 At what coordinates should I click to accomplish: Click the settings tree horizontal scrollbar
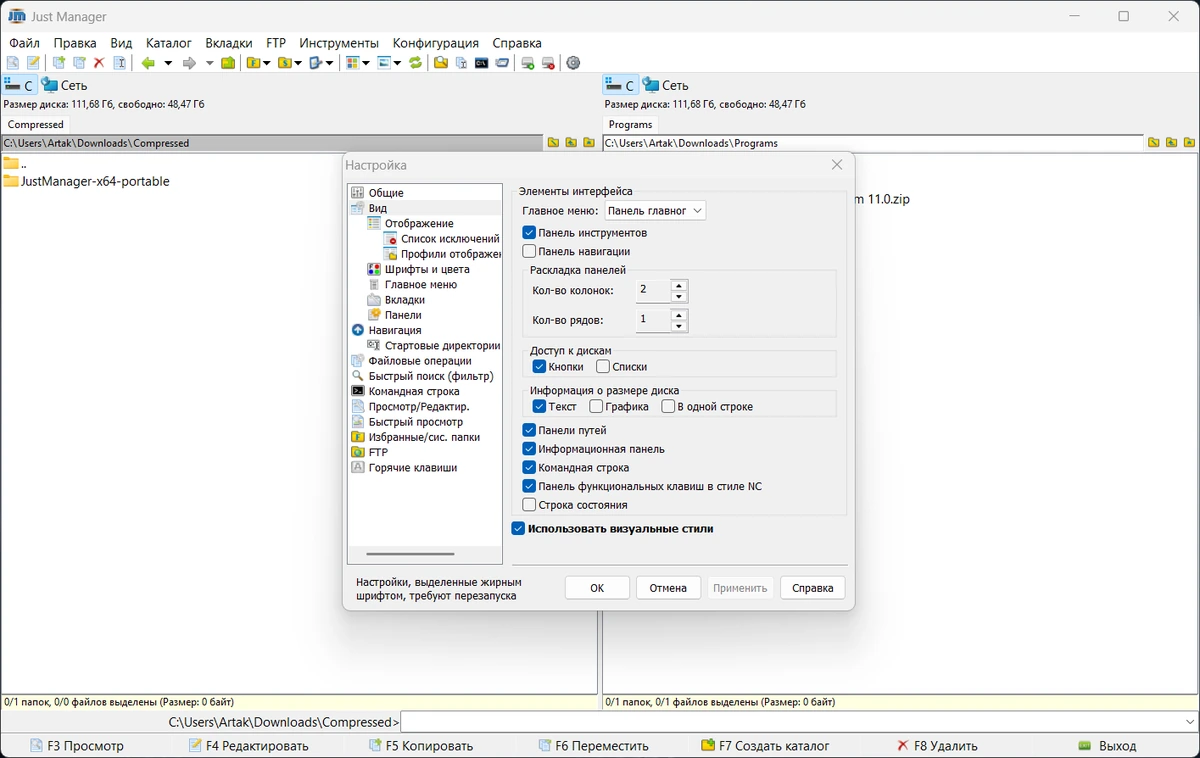[x=410, y=554]
